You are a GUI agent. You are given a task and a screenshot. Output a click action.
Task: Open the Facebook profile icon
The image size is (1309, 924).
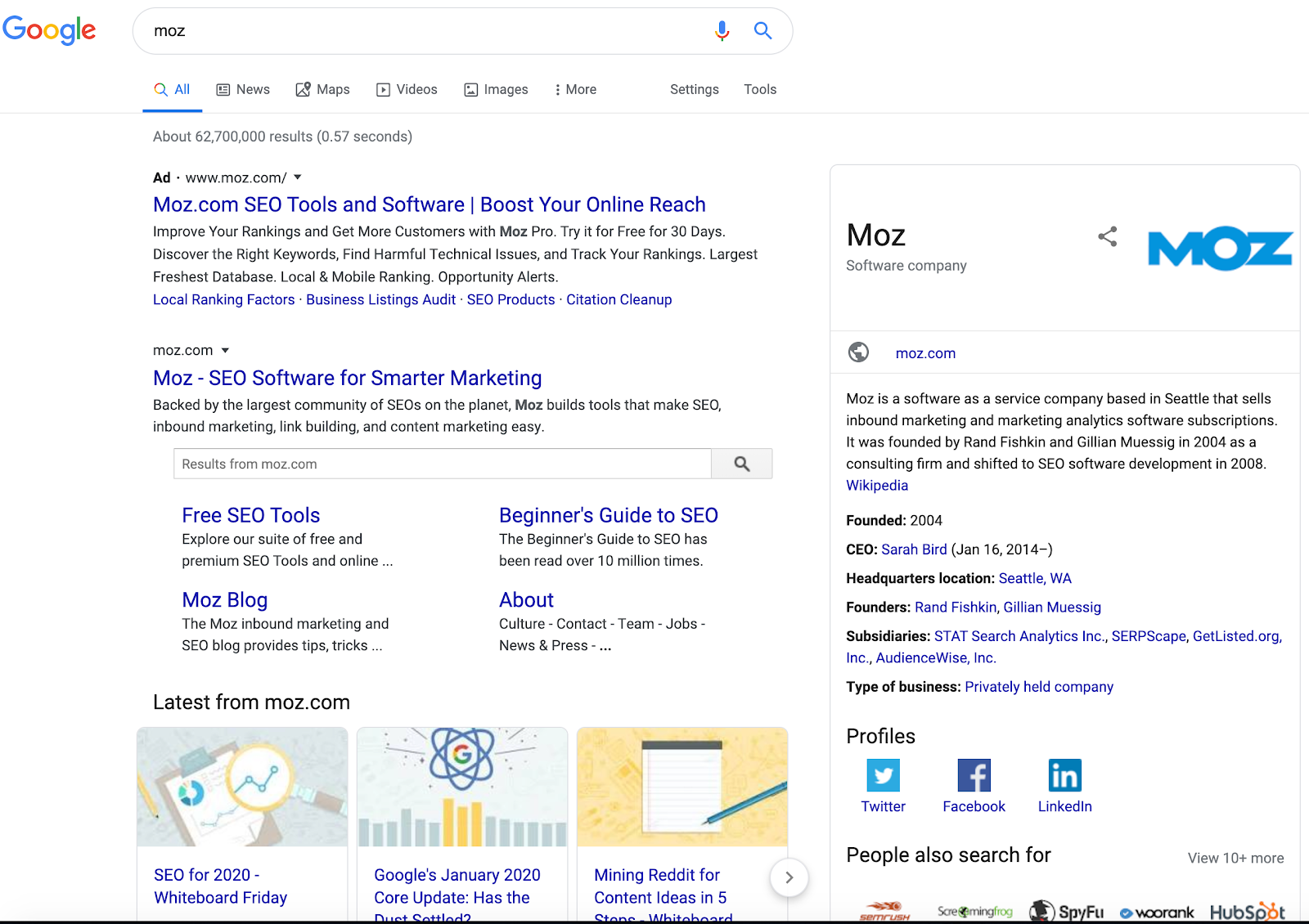pos(974,775)
